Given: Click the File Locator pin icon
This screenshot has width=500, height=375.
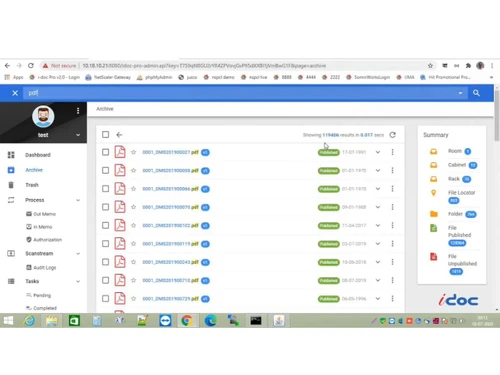Looking at the screenshot, I should (433, 193).
